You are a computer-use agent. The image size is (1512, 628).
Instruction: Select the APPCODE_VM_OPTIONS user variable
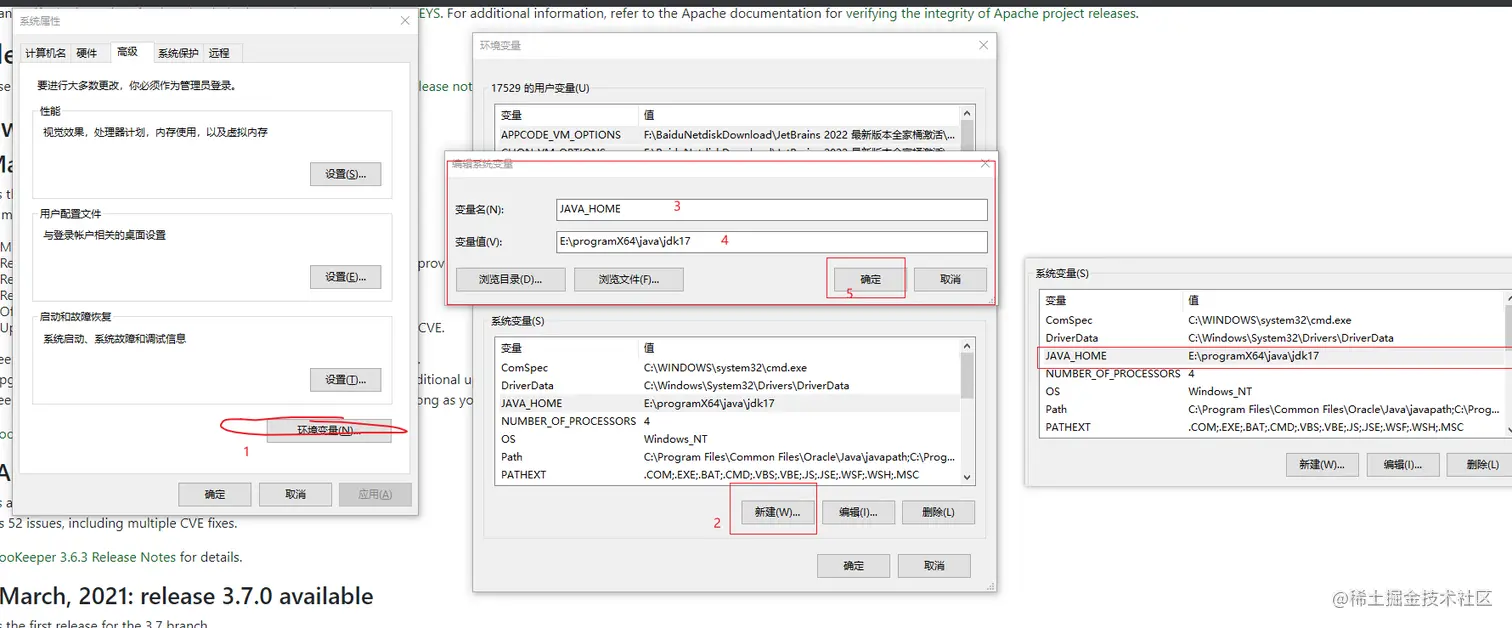pos(560,134)
